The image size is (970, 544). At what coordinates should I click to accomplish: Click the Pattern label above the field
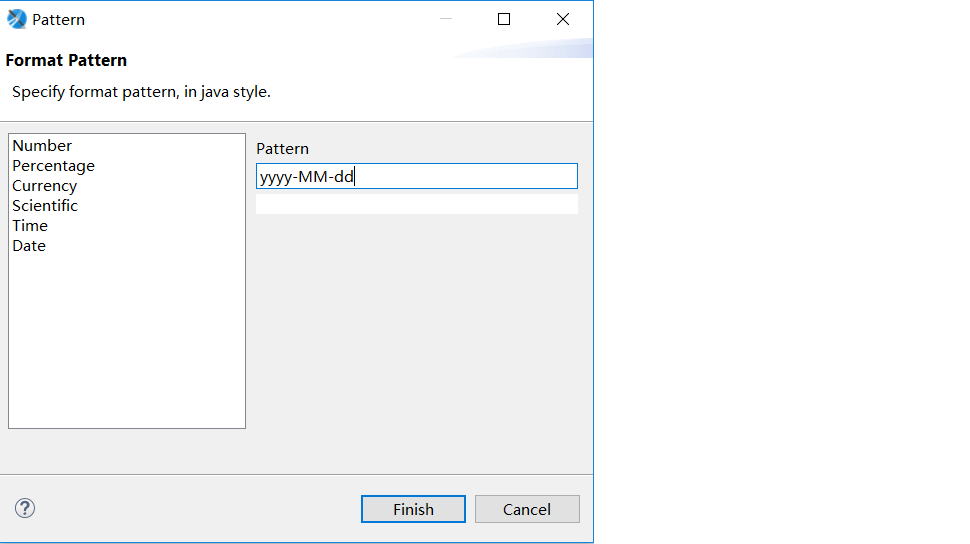coord(282,149)
